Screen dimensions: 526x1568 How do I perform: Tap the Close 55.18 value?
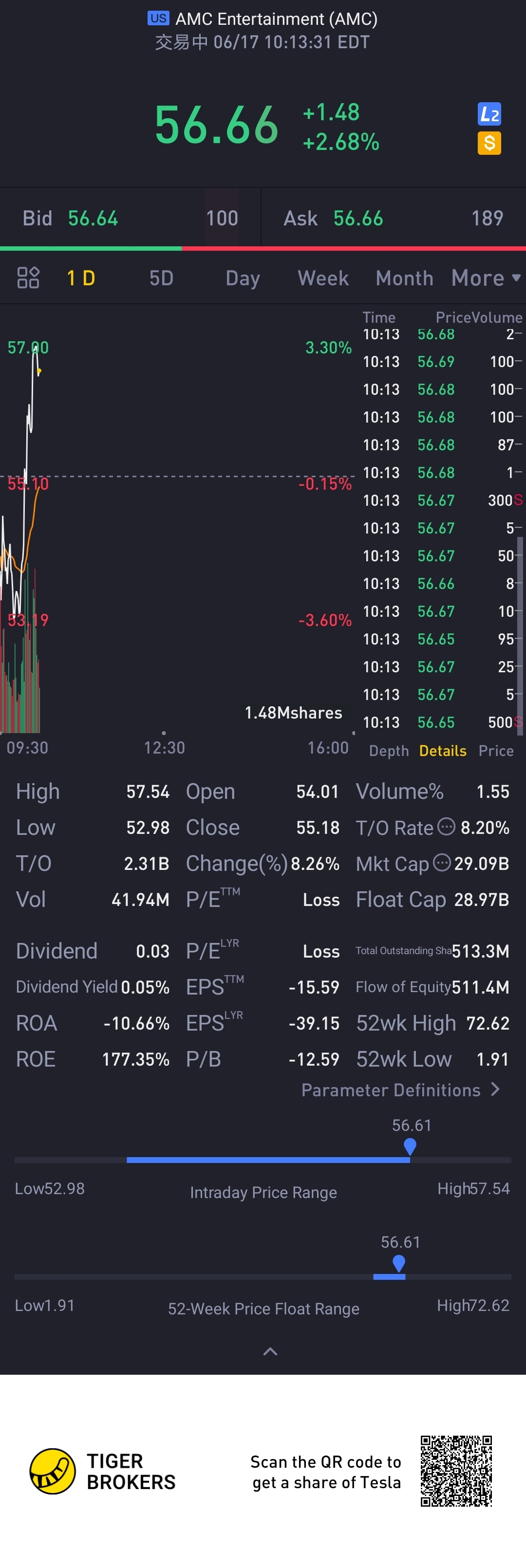318,827
